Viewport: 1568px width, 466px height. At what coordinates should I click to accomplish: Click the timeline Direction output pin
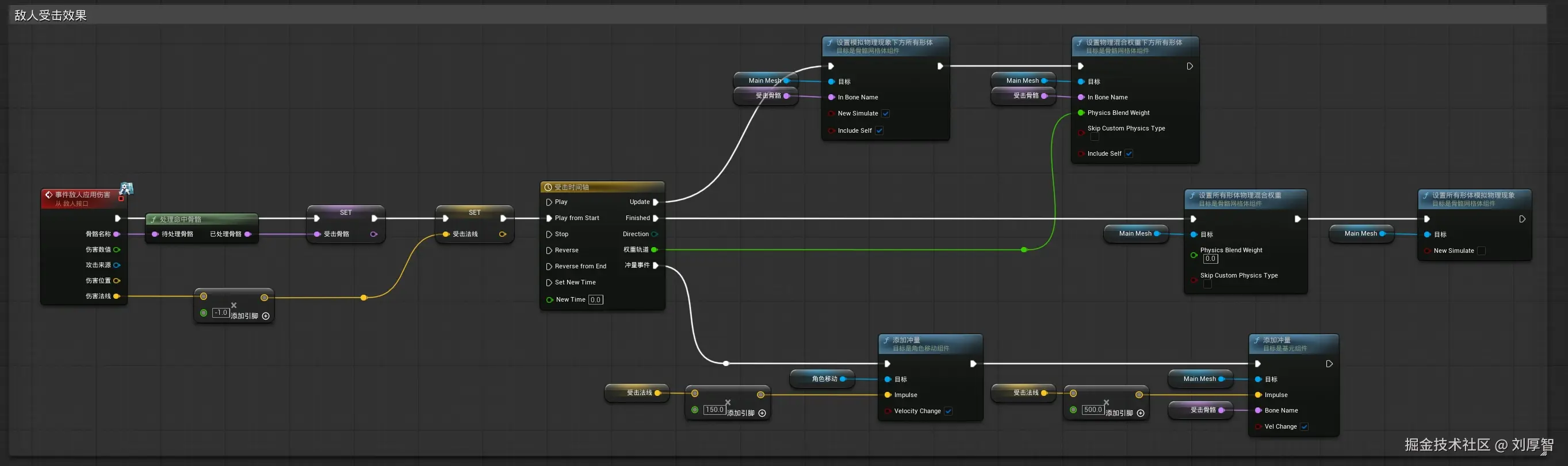(x=655, y=234)
